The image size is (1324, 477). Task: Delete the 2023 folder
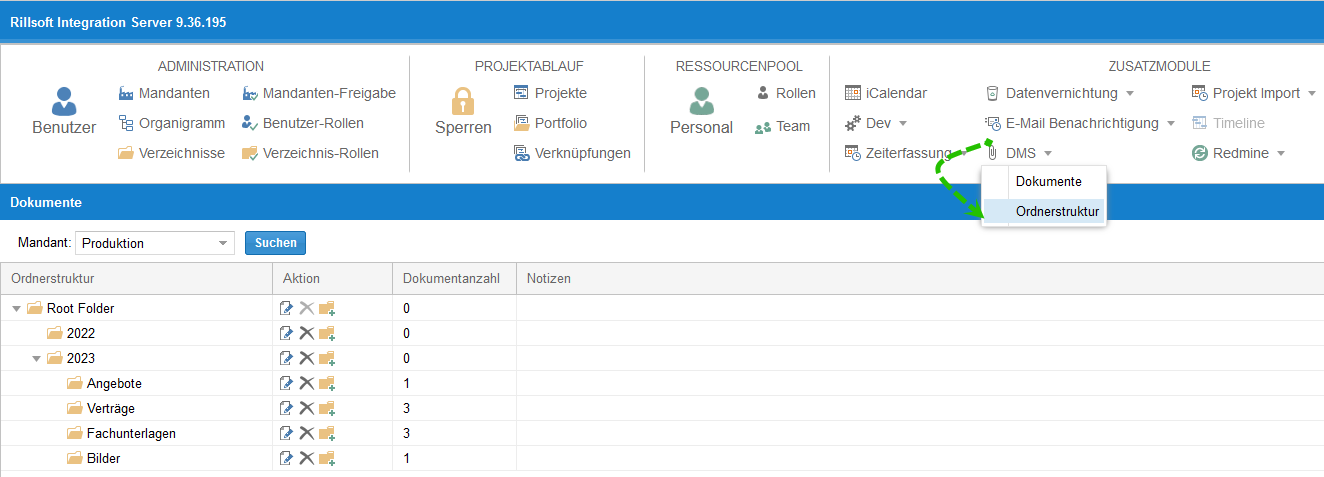[307, 358]
